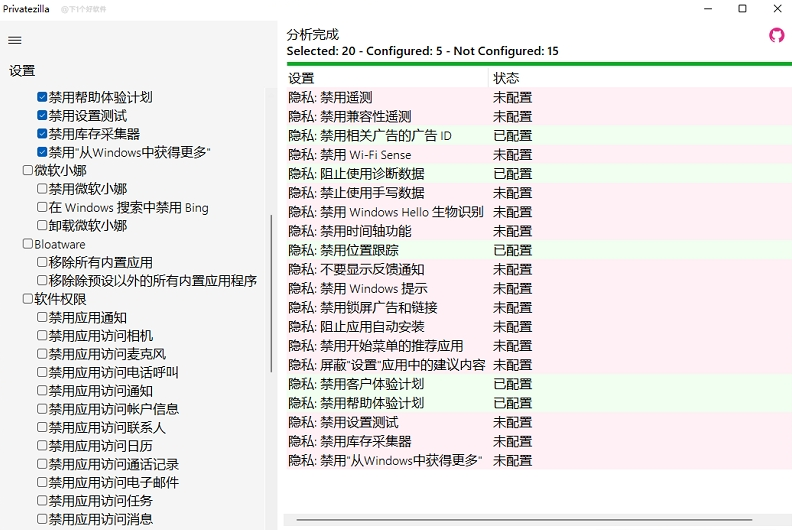Click the Selected/Configured summary text

click(422, 51)
